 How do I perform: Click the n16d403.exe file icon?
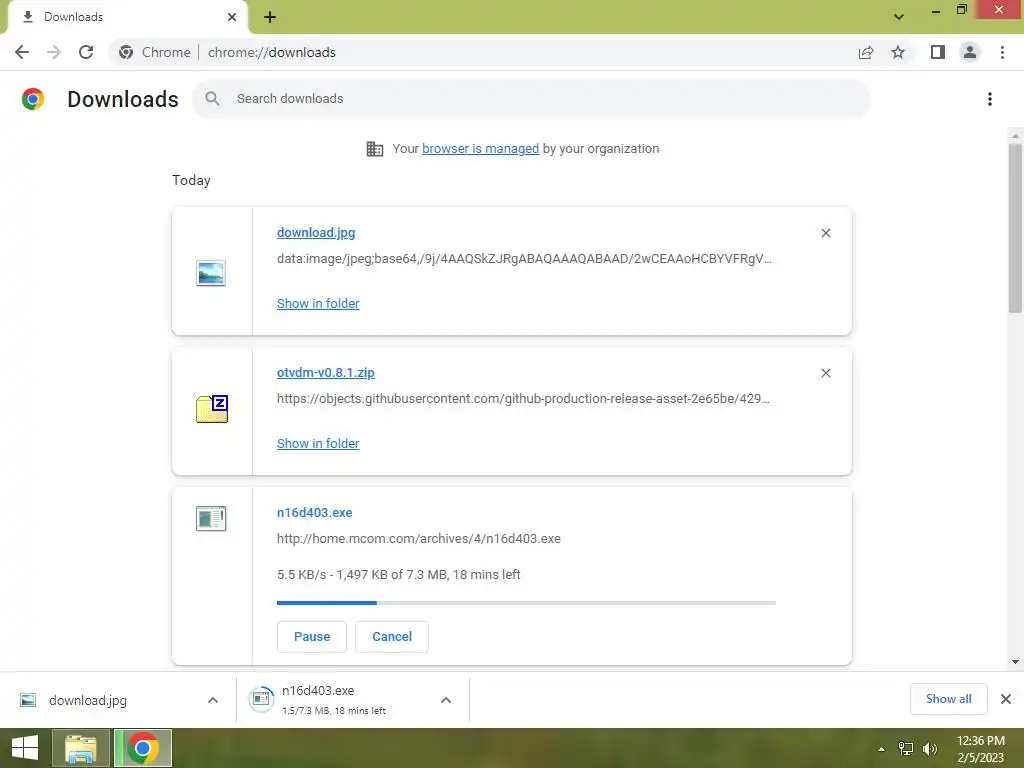(211, 519)
